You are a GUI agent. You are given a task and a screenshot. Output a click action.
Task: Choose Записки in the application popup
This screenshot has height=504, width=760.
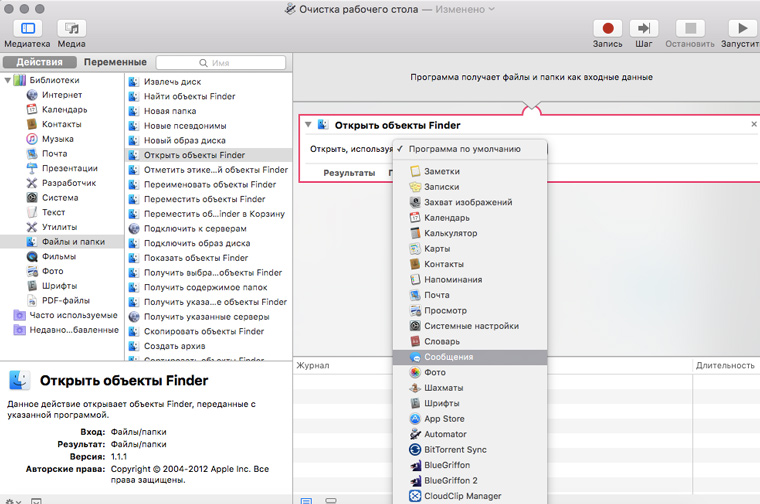tap(470, 187)
